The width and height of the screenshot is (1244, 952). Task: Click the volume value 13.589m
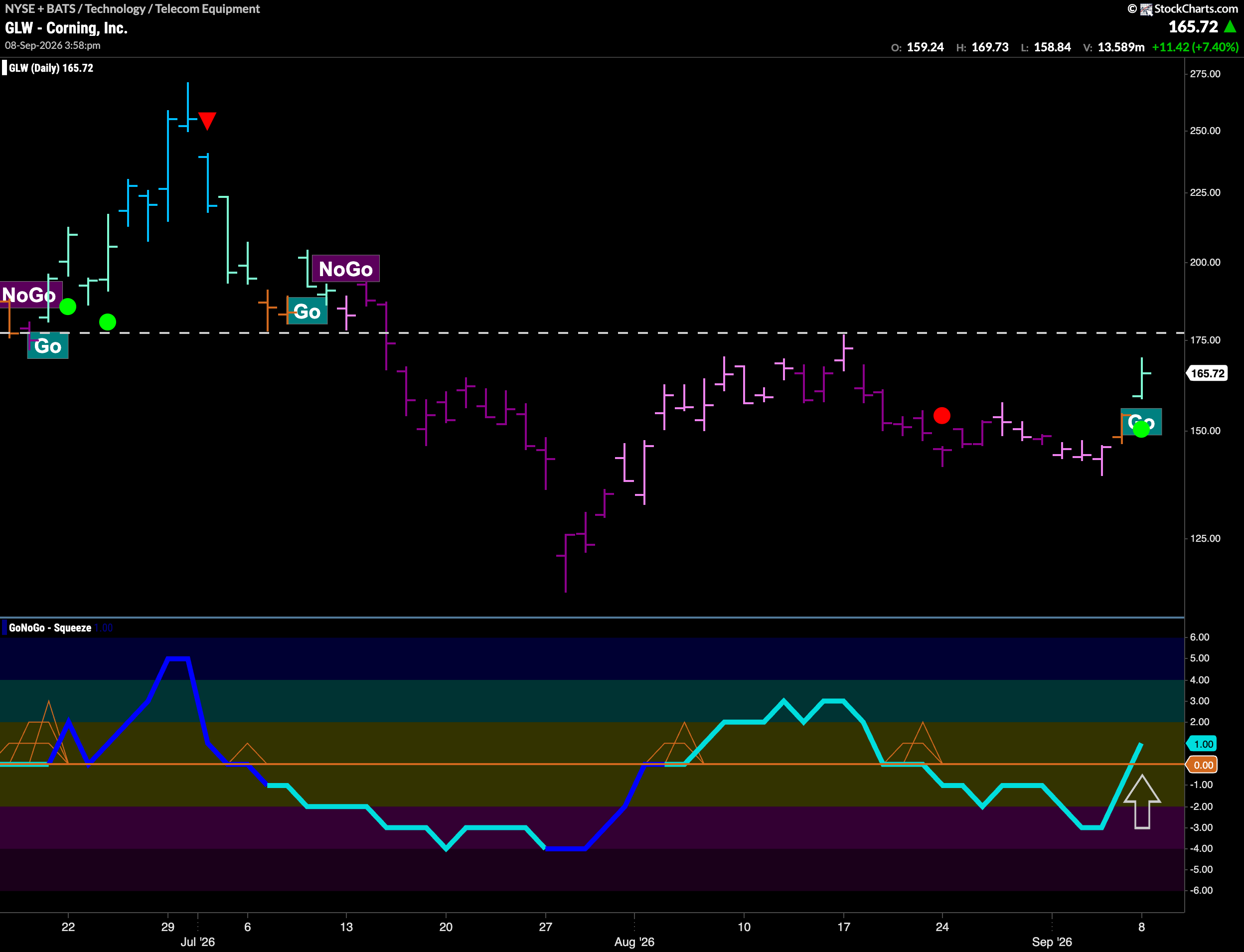point(1121,47)
